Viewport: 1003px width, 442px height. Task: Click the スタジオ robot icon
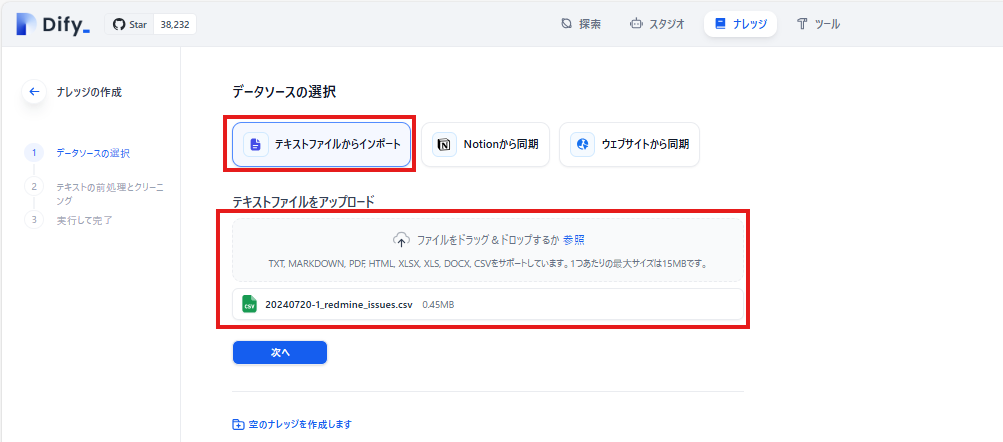635,24
